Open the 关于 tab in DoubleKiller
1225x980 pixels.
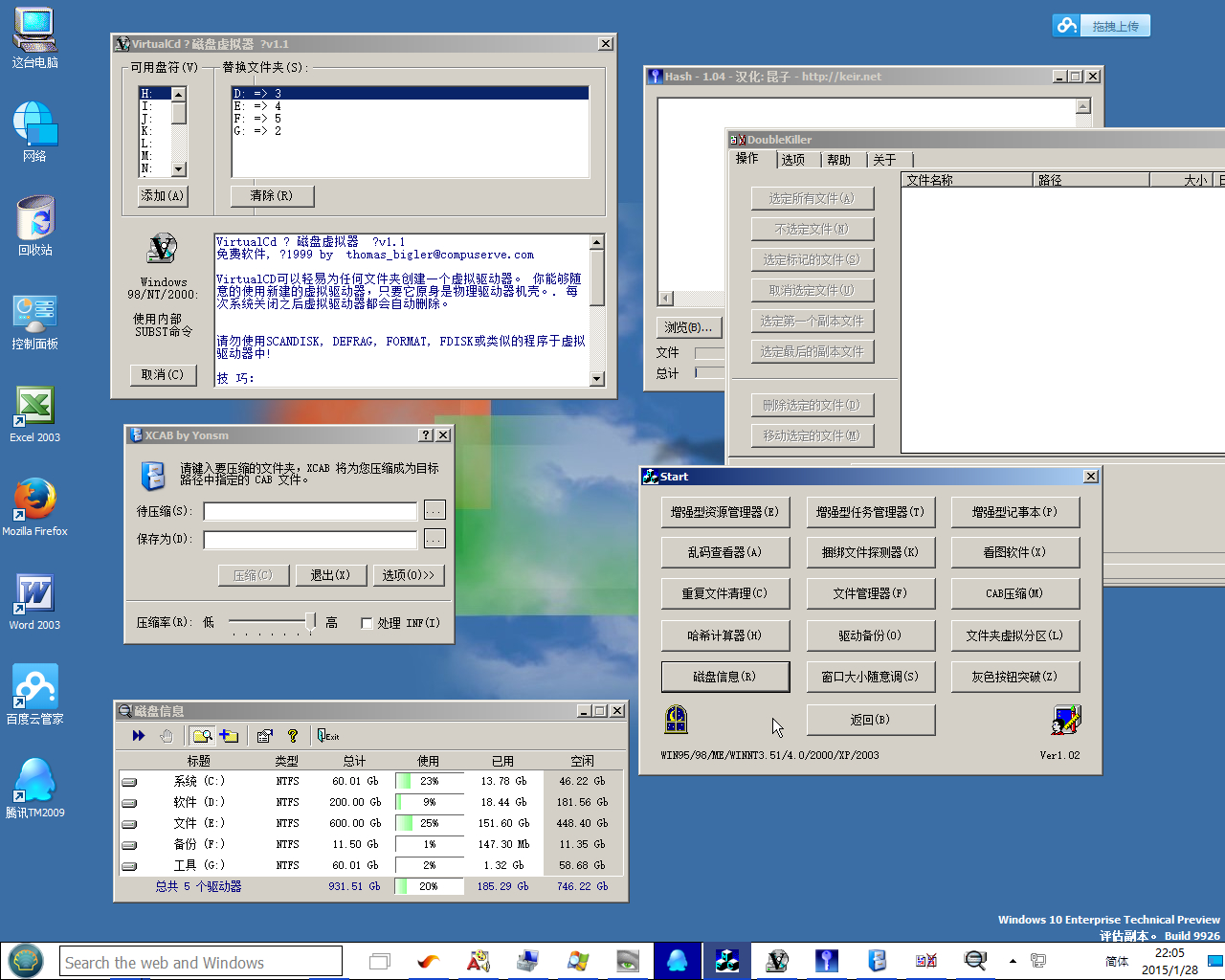pos(885,160)
